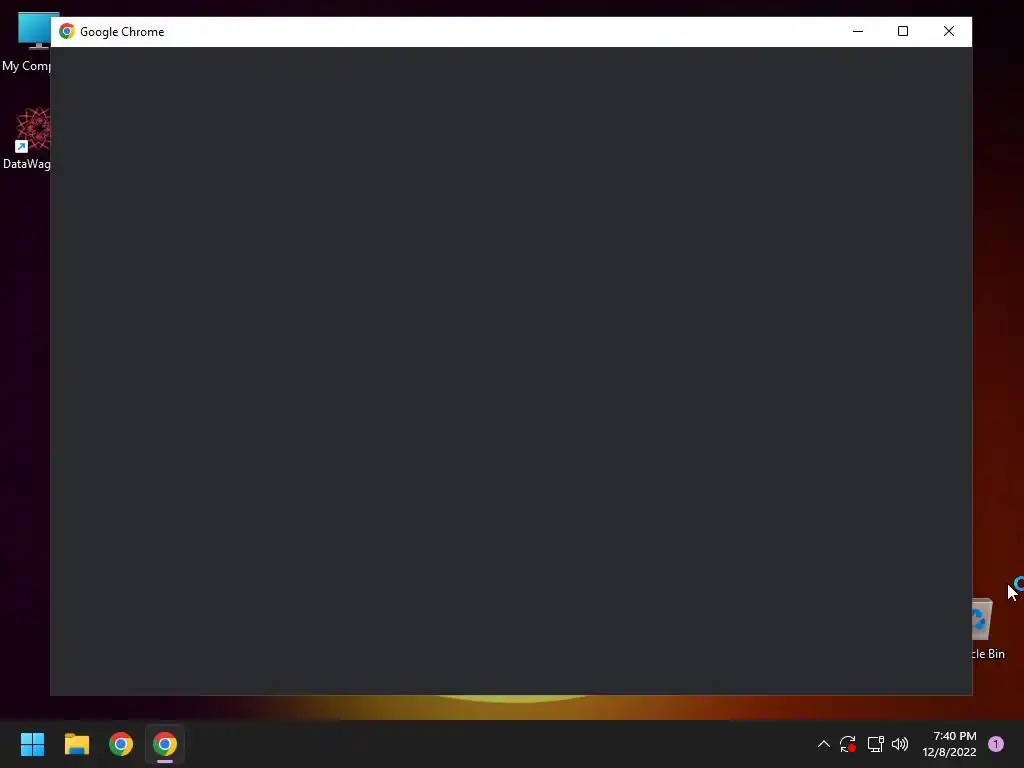Minimize the Google Chrome window
Screen dimensions: 1024x768
tap(858, 31)
